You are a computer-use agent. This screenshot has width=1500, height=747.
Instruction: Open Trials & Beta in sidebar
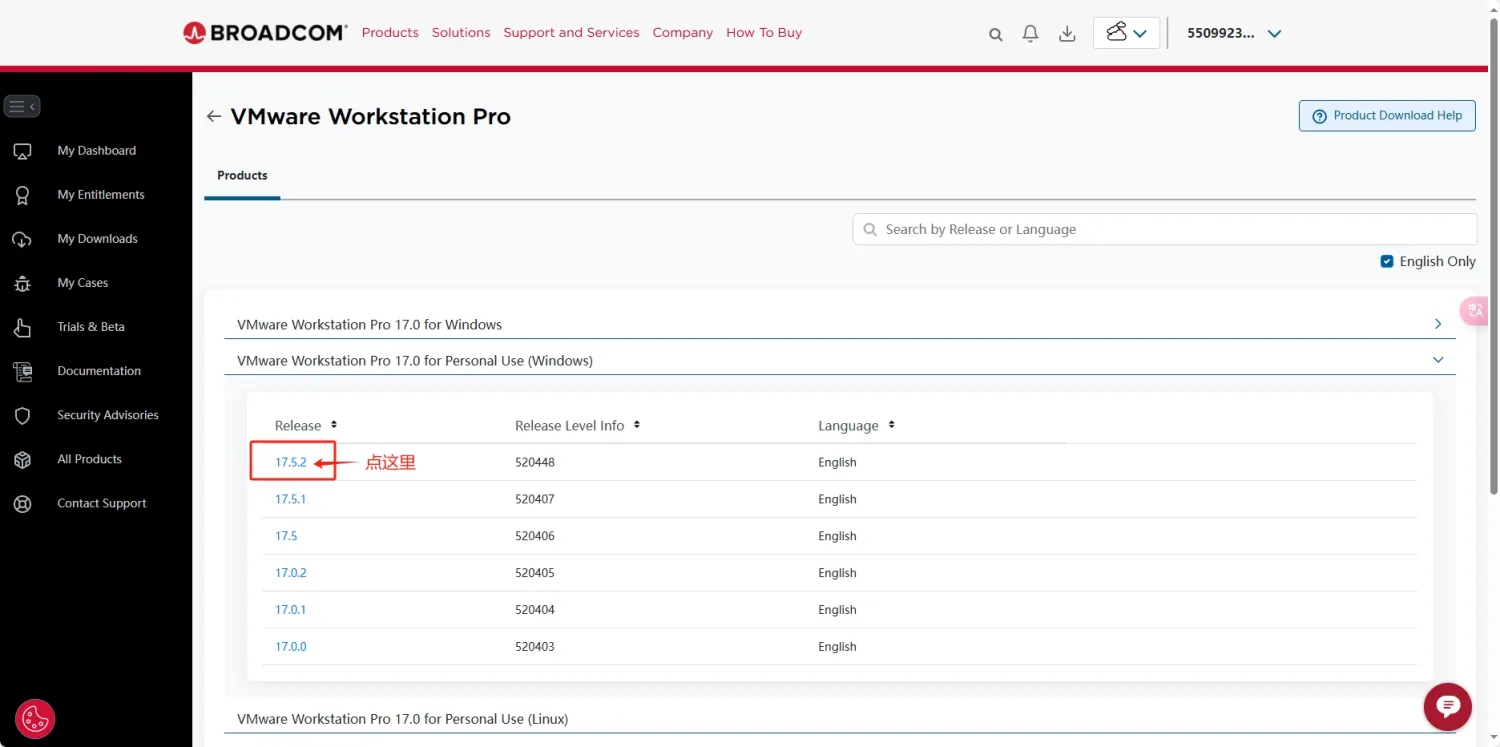[91, 327]
